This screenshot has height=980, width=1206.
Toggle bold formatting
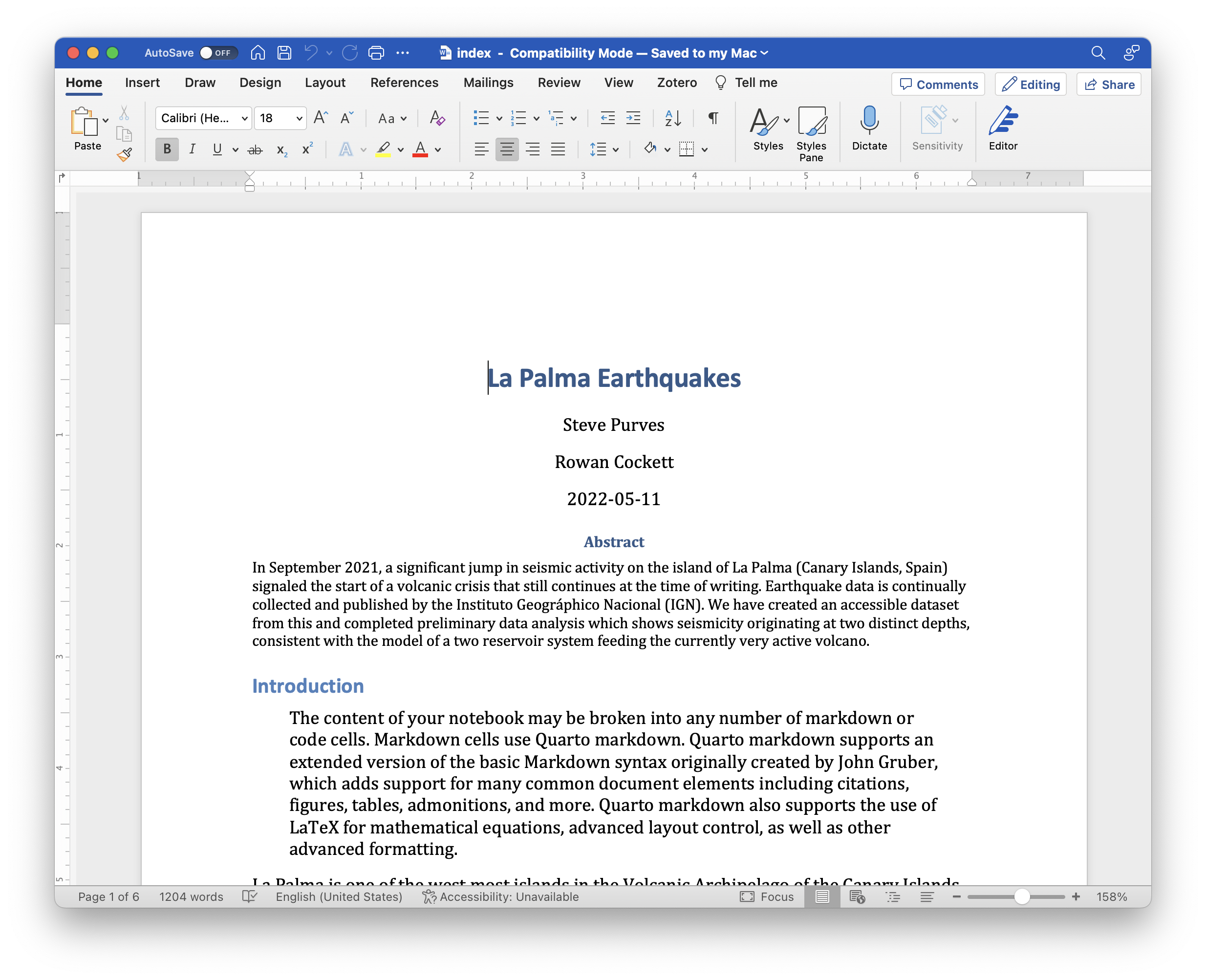[167, 149]
